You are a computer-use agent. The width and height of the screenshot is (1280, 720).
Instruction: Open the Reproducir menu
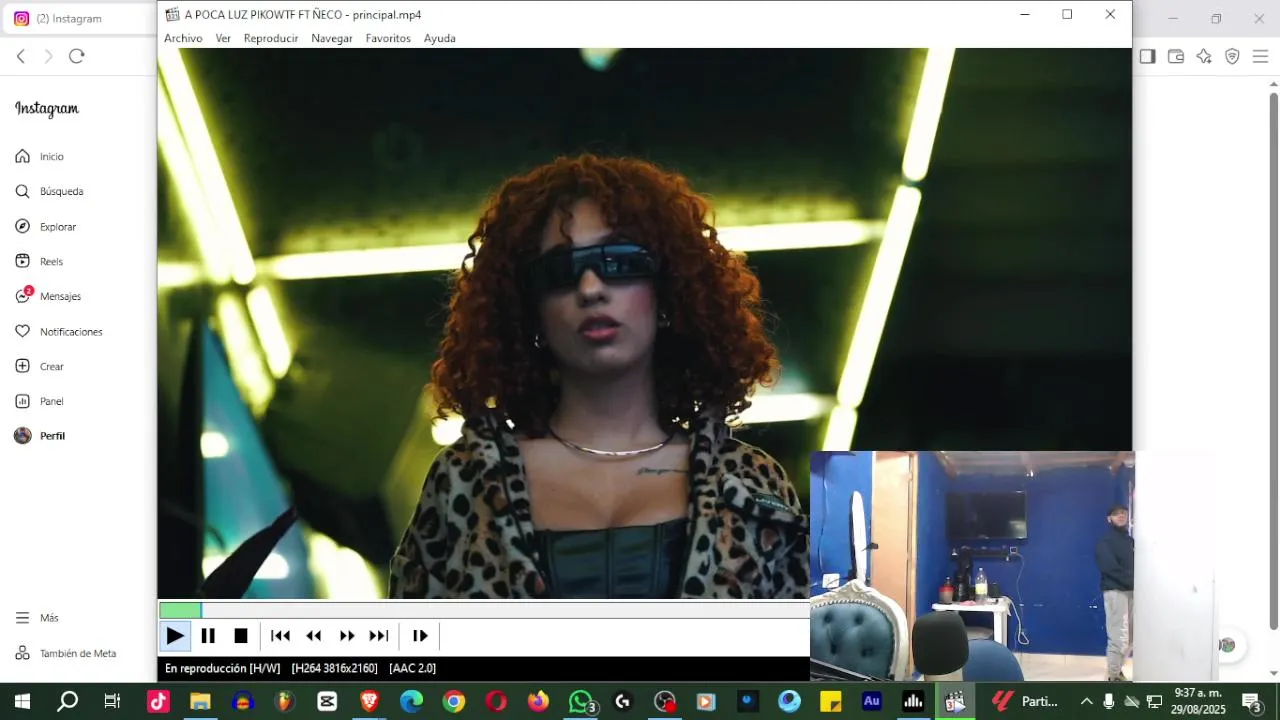271,38
